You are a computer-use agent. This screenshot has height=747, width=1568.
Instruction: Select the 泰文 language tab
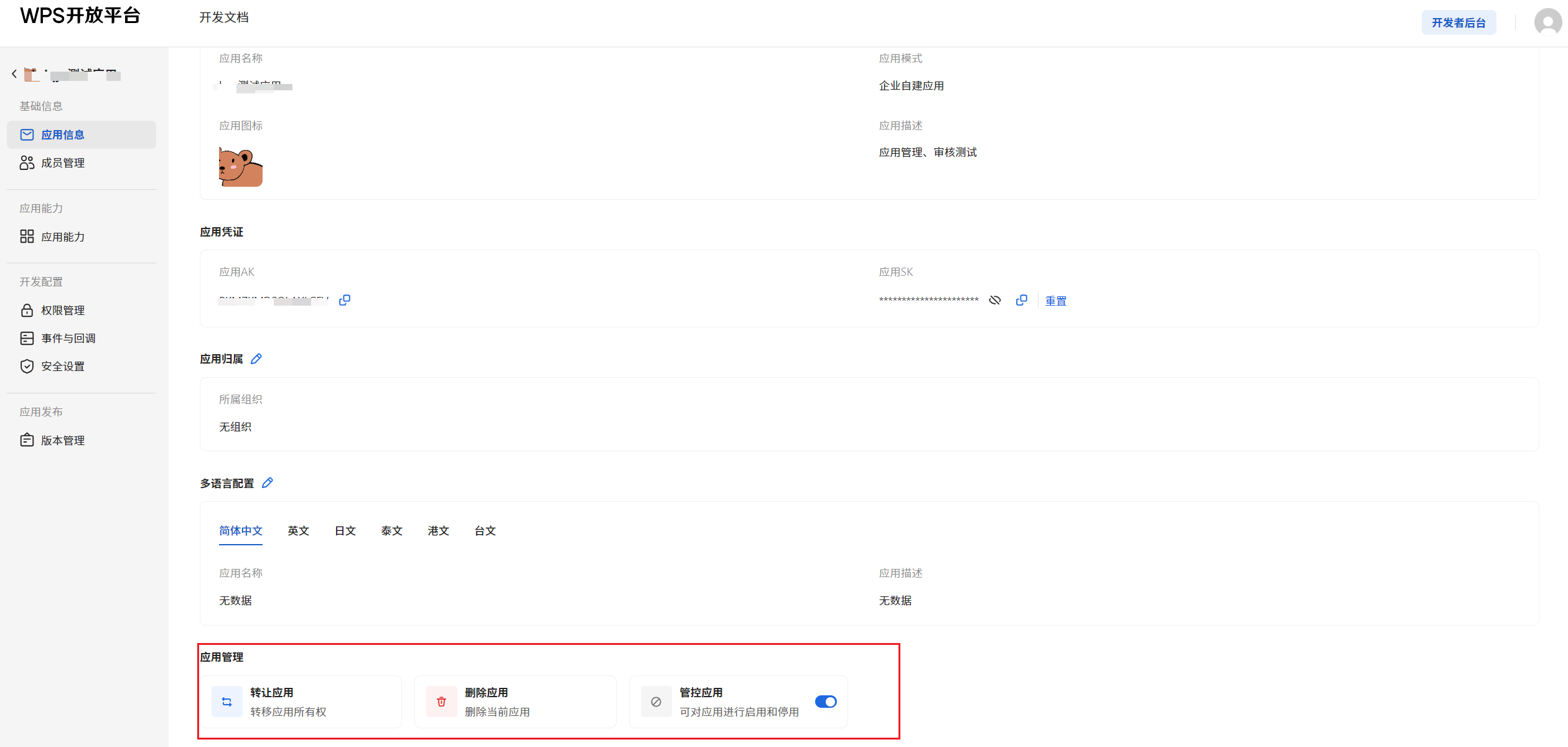click(392, 530)
